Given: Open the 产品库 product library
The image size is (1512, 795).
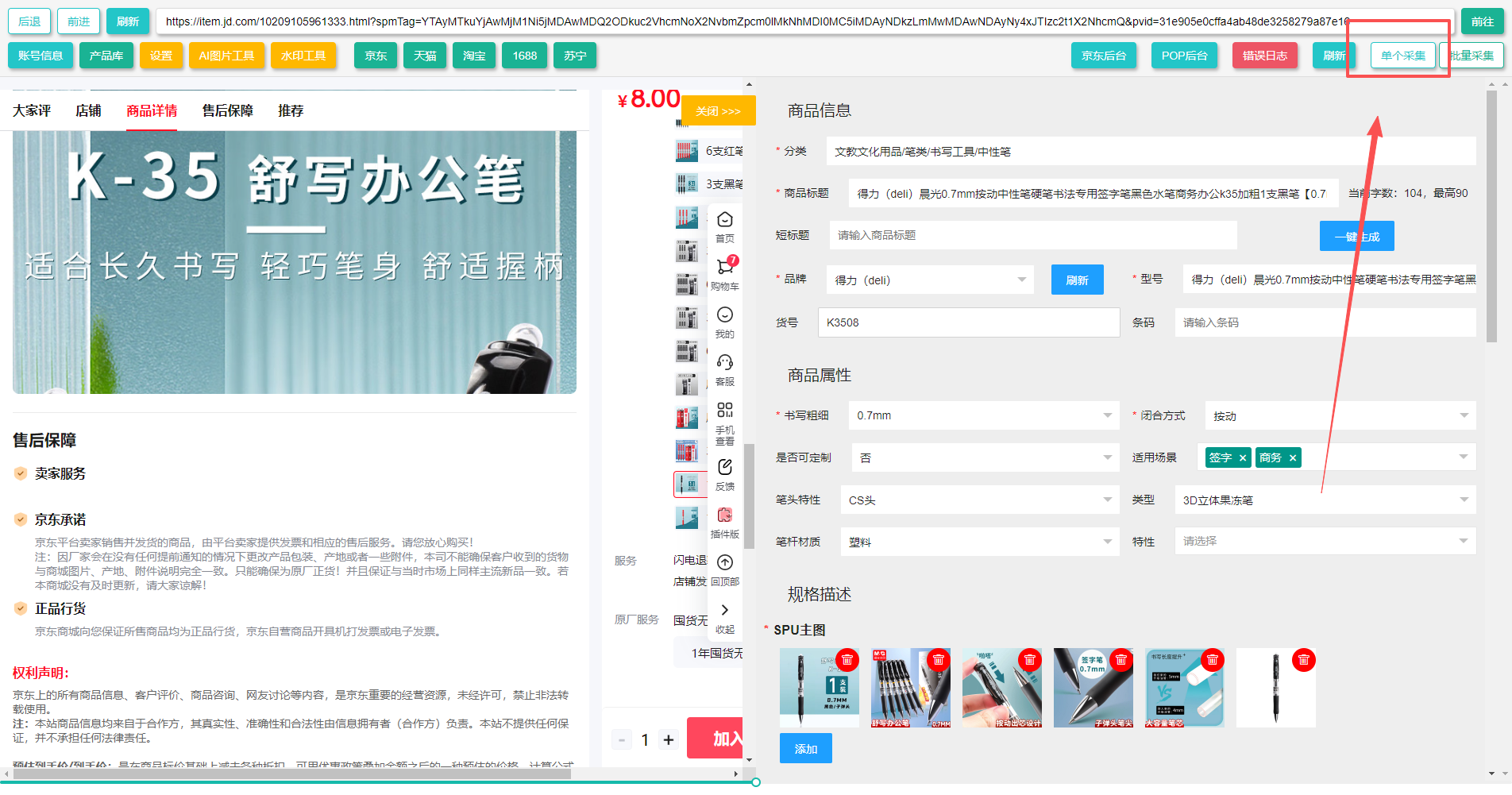Looking at the screenshot, I should [106, 56].
